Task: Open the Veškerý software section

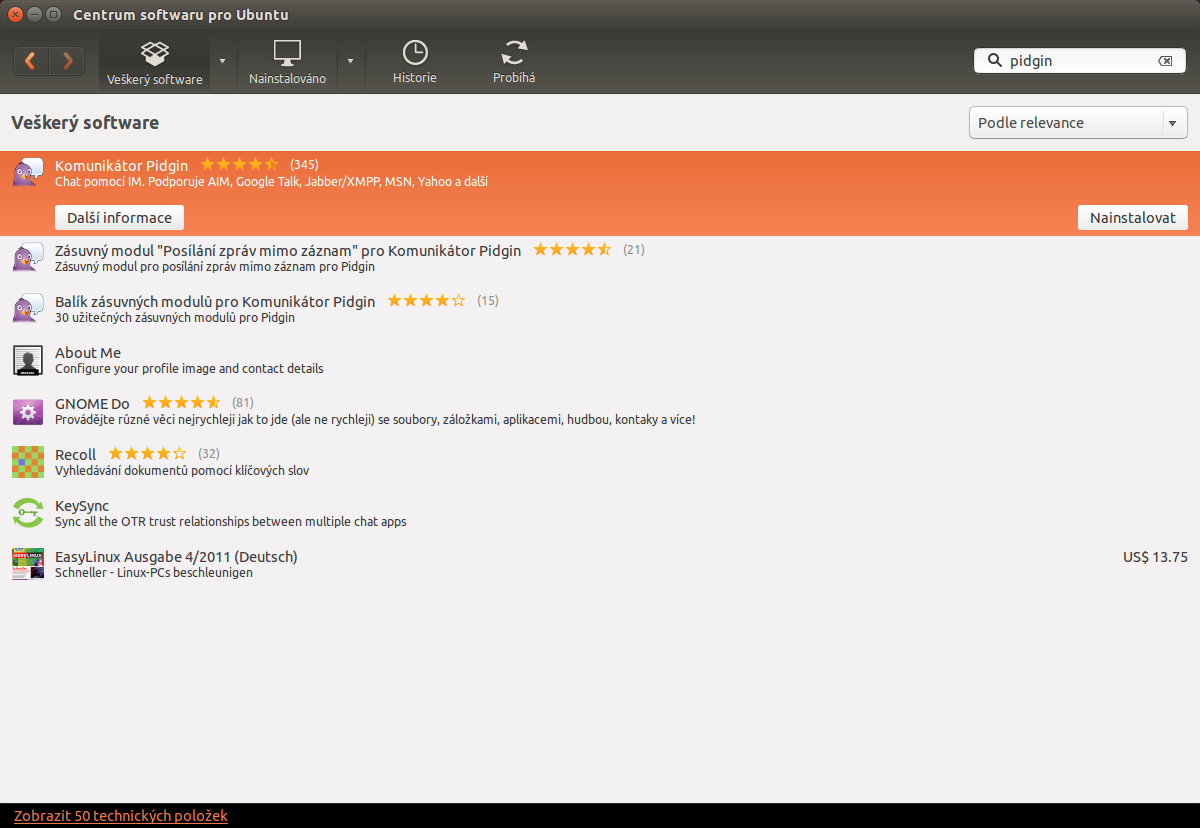Action: (x=155, y=62)
